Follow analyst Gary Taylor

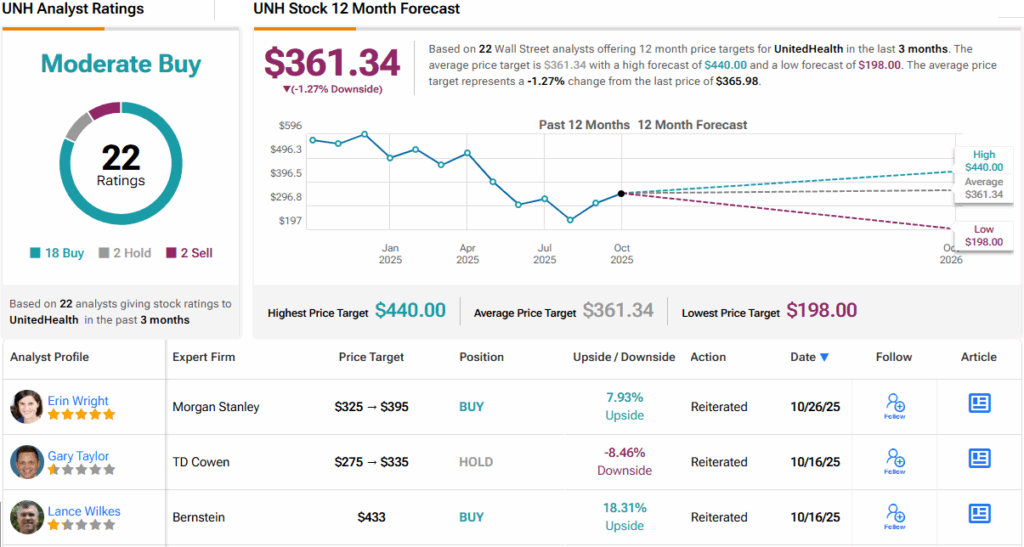[x=895, y=461]
